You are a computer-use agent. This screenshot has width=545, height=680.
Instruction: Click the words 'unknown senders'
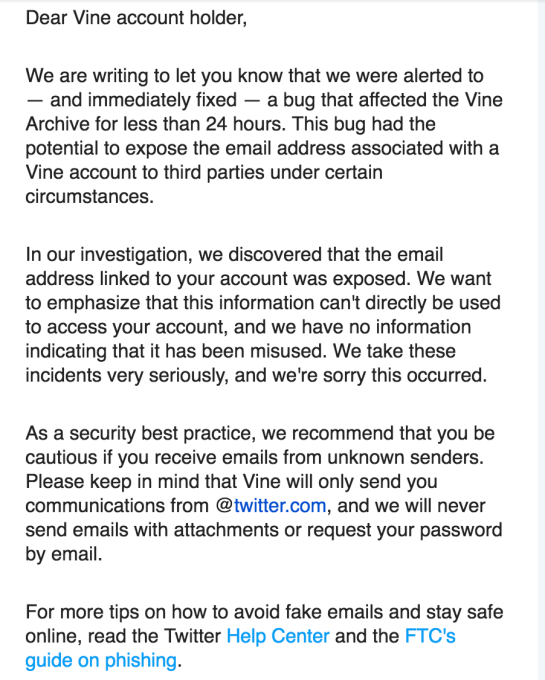tap(405, 458)
